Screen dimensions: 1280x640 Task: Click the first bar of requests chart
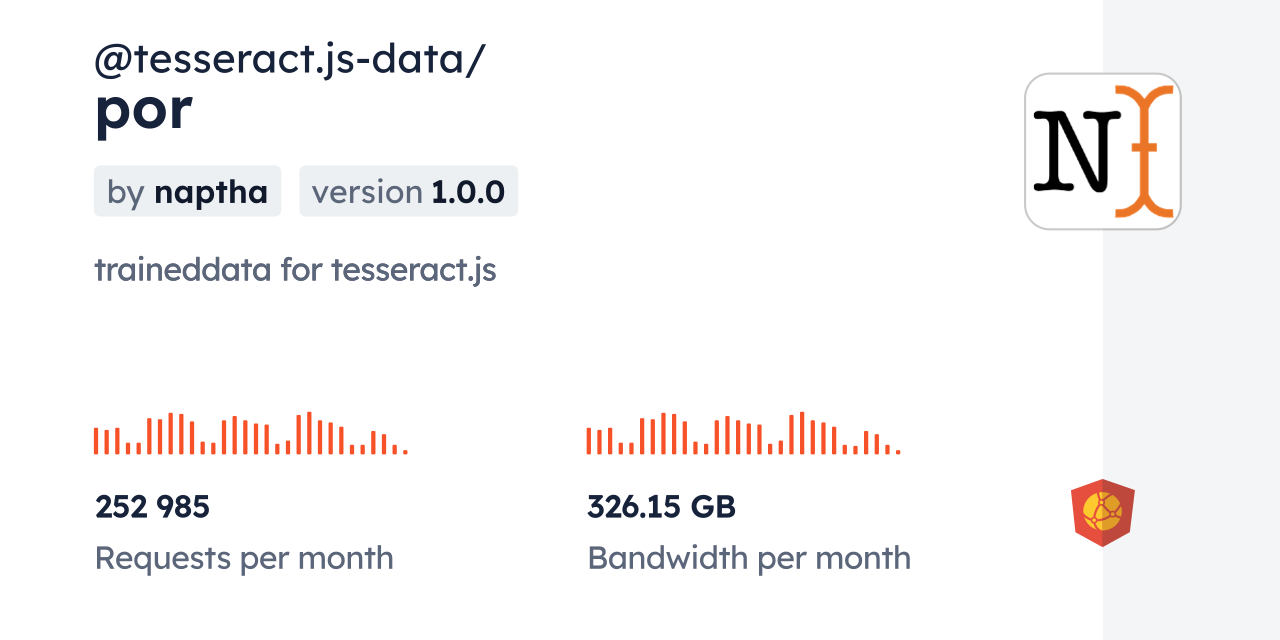[x=96, y=441]
